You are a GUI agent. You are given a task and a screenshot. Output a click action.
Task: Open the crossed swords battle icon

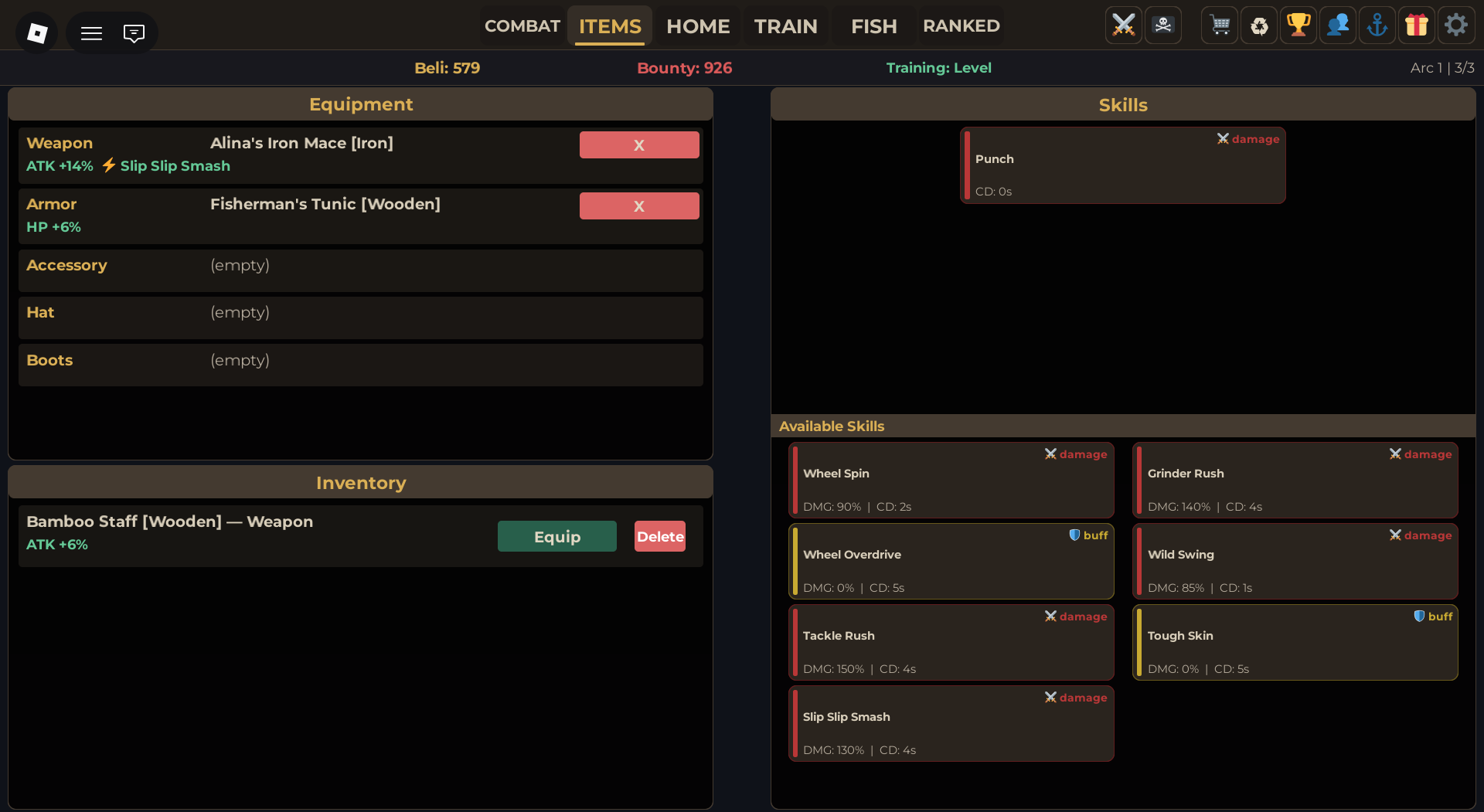[x=1123, y=25]
